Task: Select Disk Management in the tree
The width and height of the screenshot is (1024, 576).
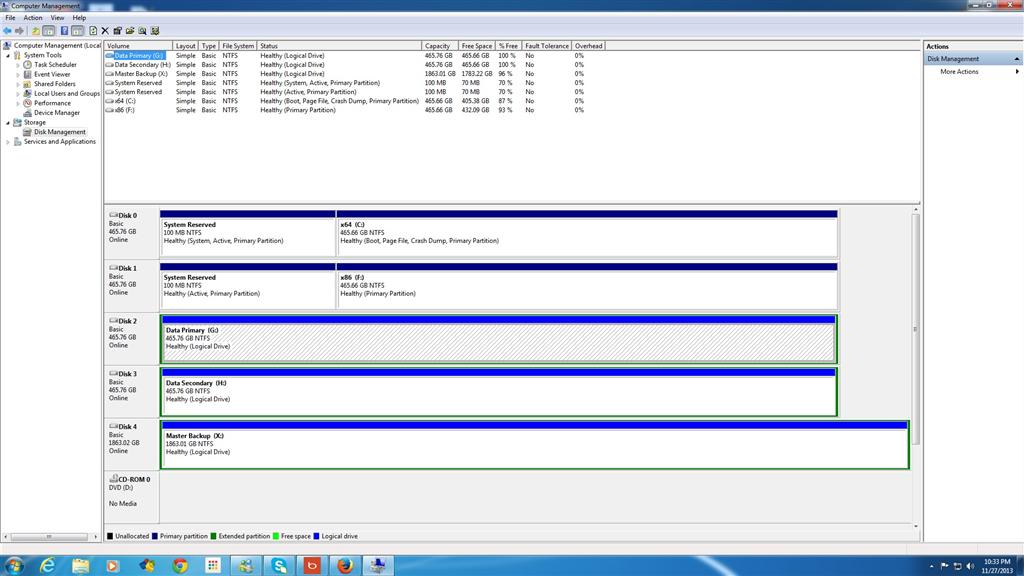Action: [x=59, y=132]
